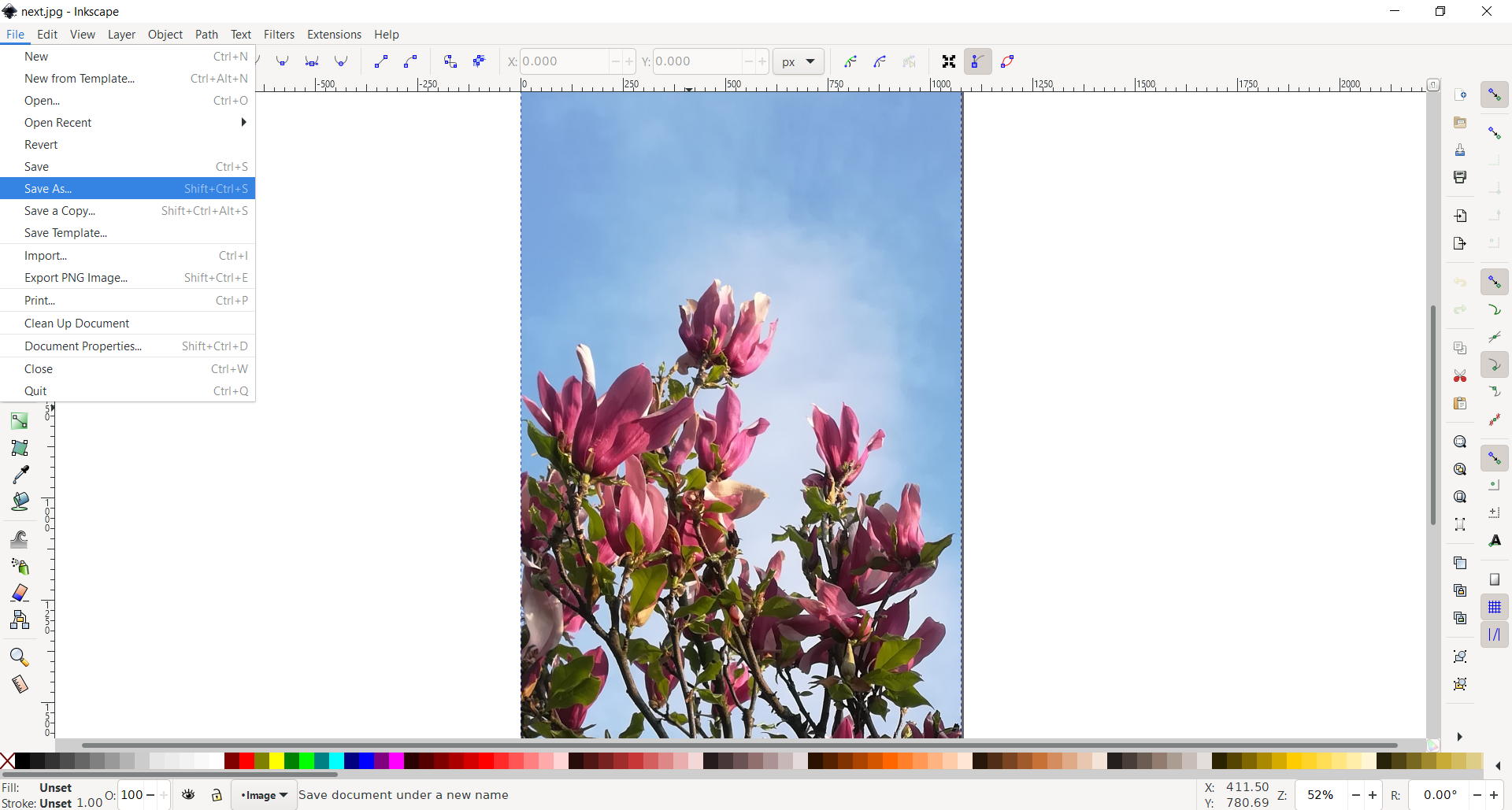Make selected nodes corner in node toolbar
The height and width of the screenshot is (810, 1512).
[283, 61]
